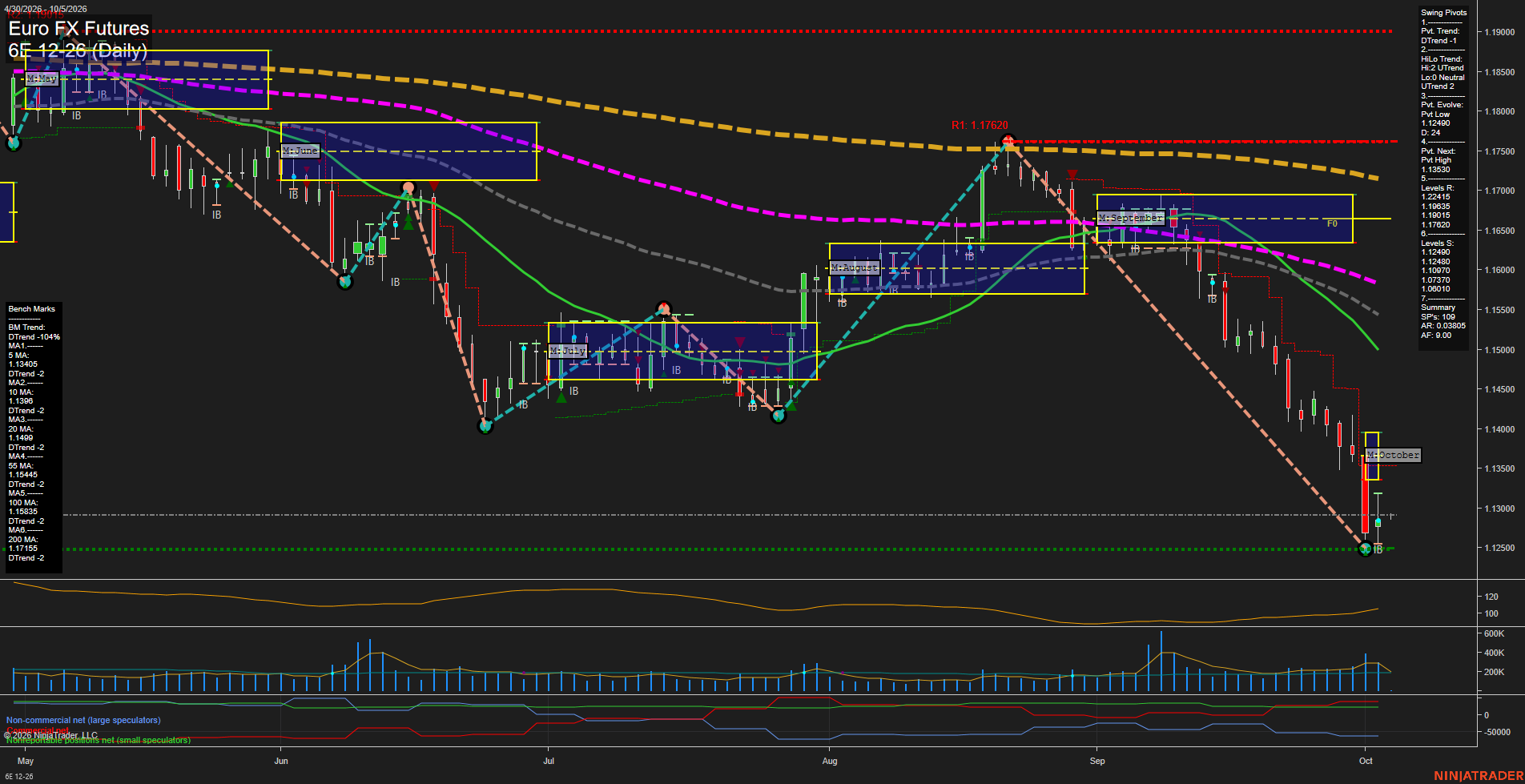Select the July swing pivot high marker

pyautogui.click(x=663, y=308)
